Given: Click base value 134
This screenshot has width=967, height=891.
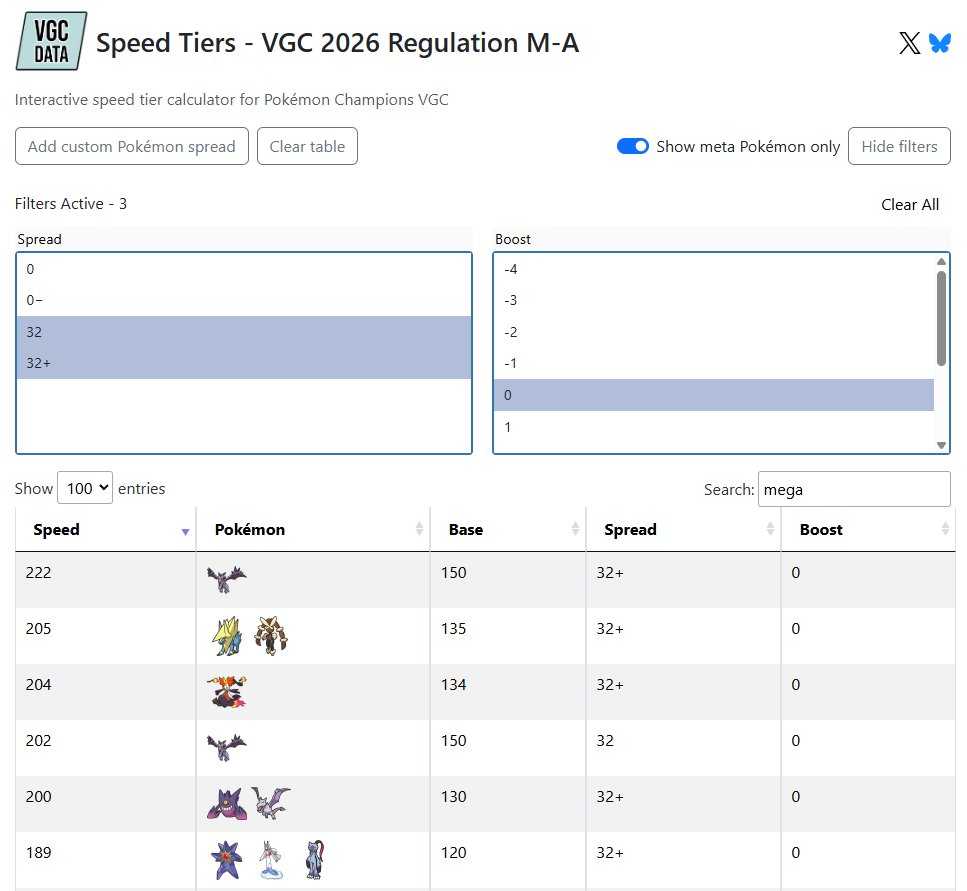Looking at the screenshot, I should pyautogui.click(x=453, y=684).
